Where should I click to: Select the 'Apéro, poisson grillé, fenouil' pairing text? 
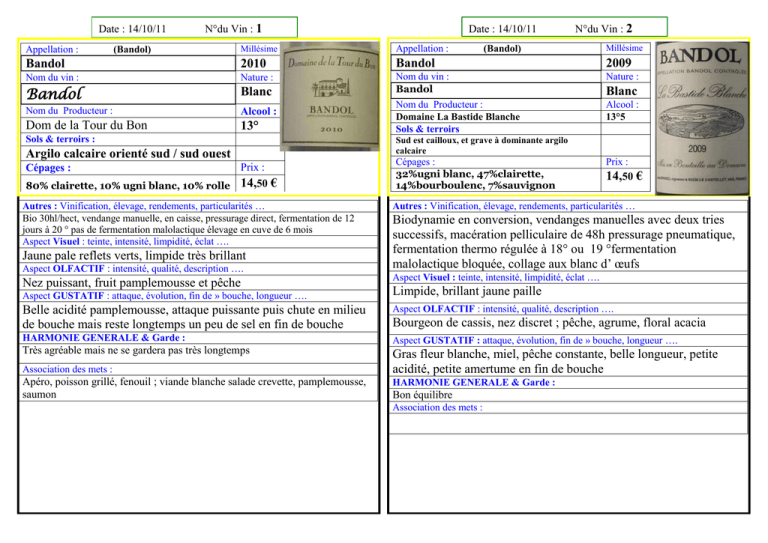(x=194, y=388)
